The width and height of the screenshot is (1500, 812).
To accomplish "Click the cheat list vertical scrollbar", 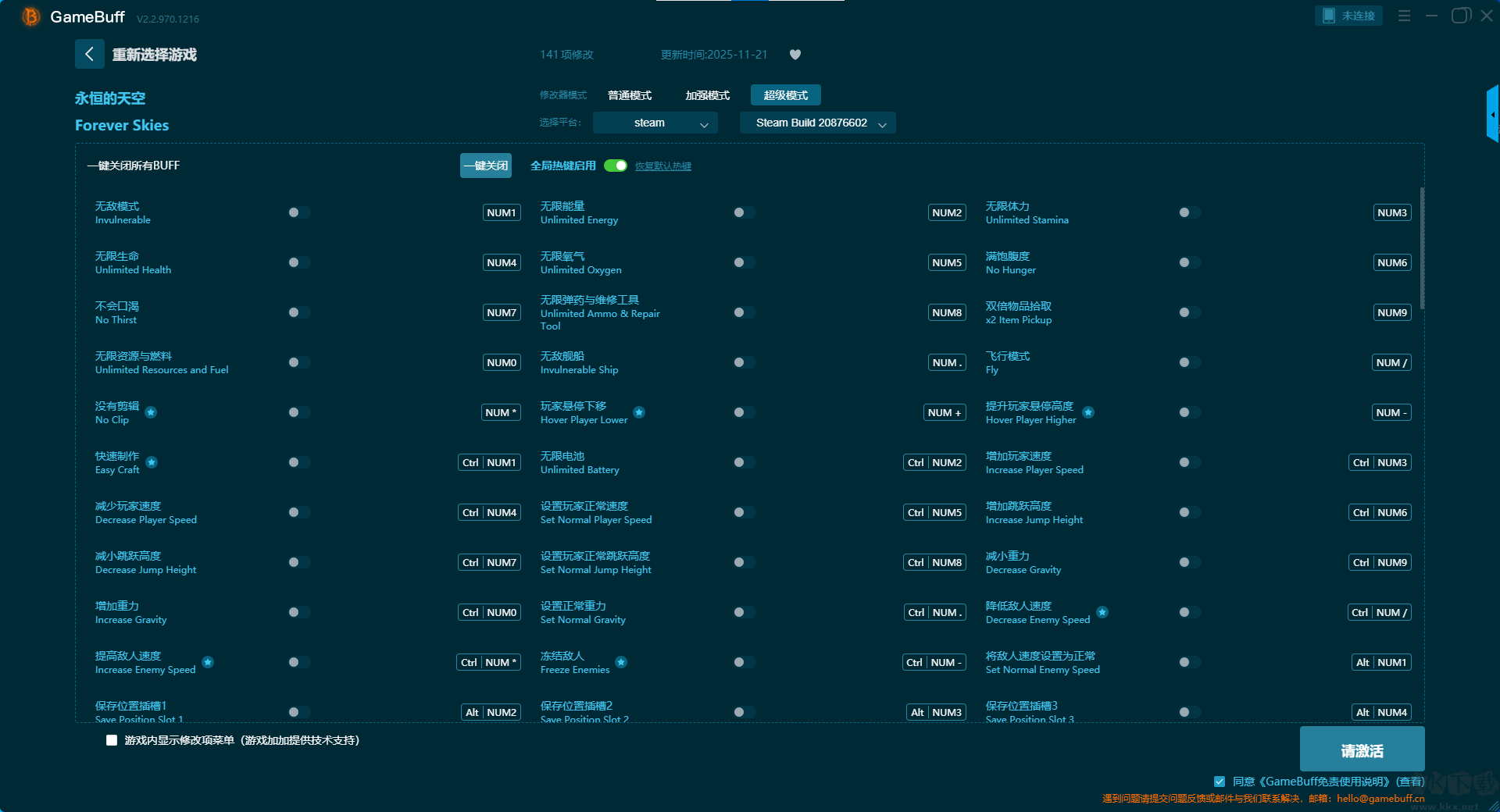I will click(1421, 250).
